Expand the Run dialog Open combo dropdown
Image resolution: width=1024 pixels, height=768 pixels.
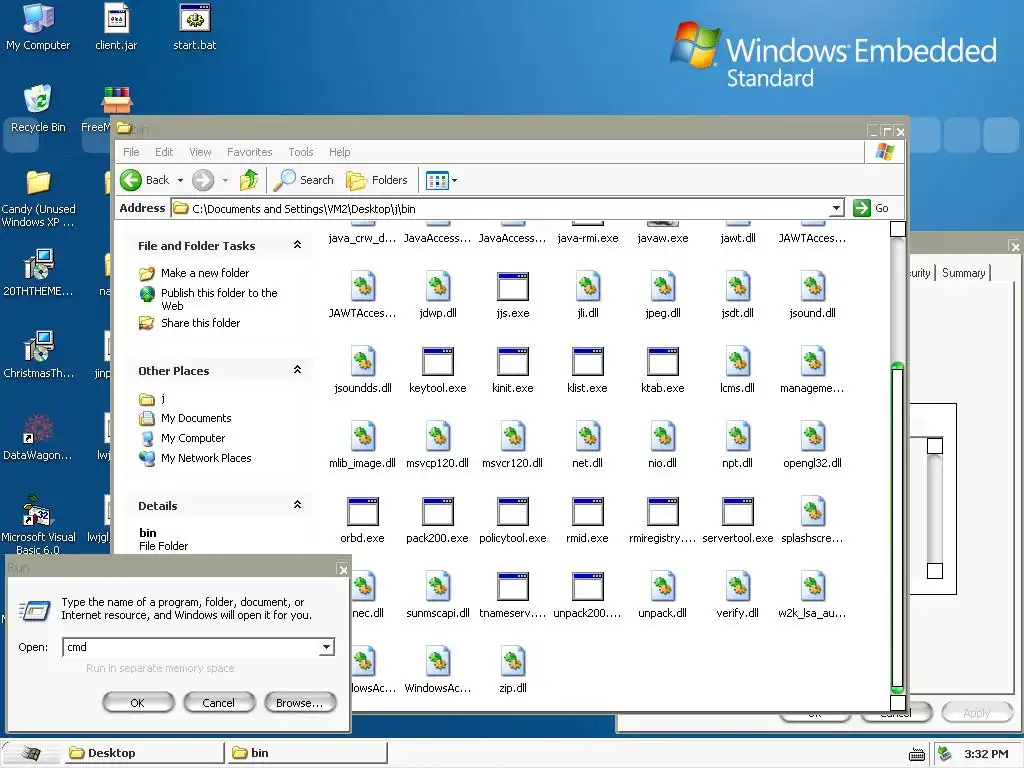[326, 647]
